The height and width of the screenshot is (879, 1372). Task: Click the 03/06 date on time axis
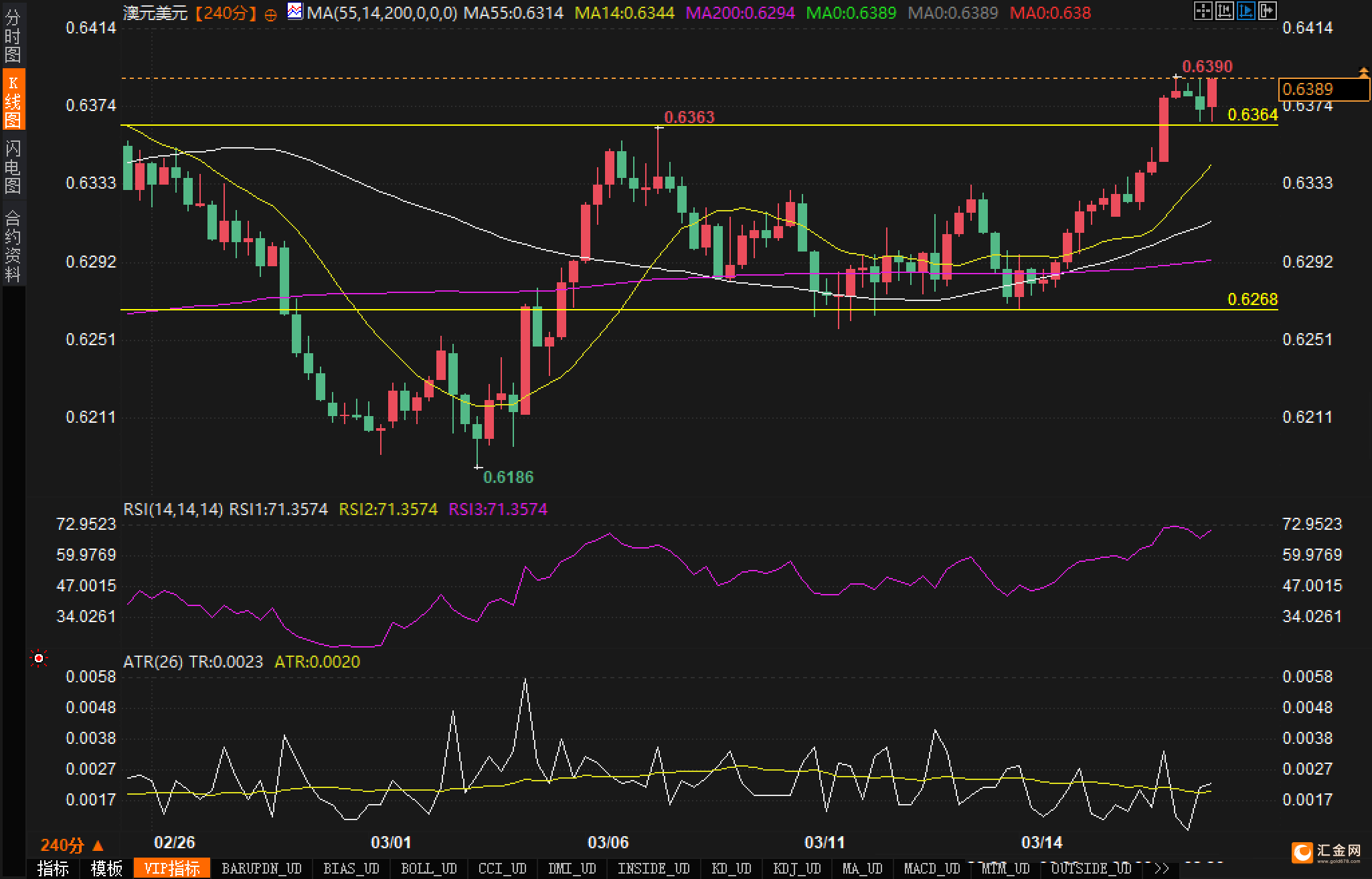(x=608, y=842)
